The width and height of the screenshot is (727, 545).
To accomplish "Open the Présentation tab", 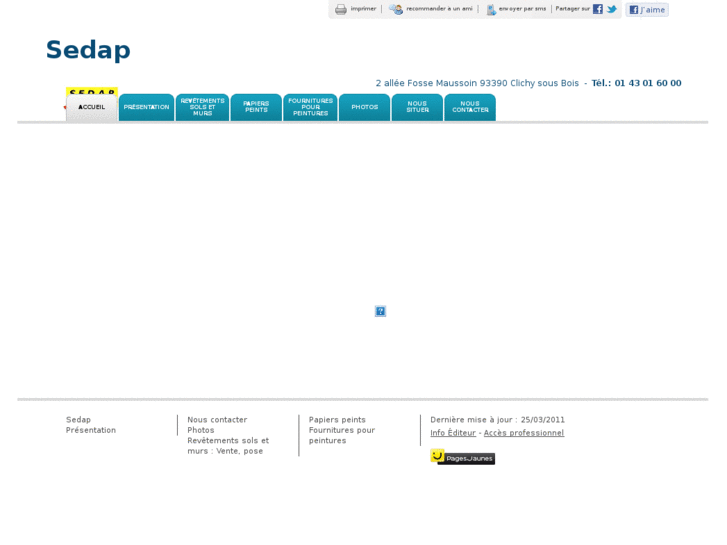I will pos(147,108).
